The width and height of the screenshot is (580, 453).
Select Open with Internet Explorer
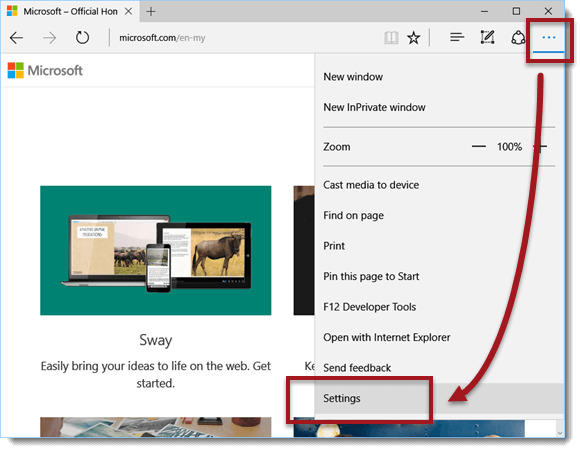coord(439,337)
